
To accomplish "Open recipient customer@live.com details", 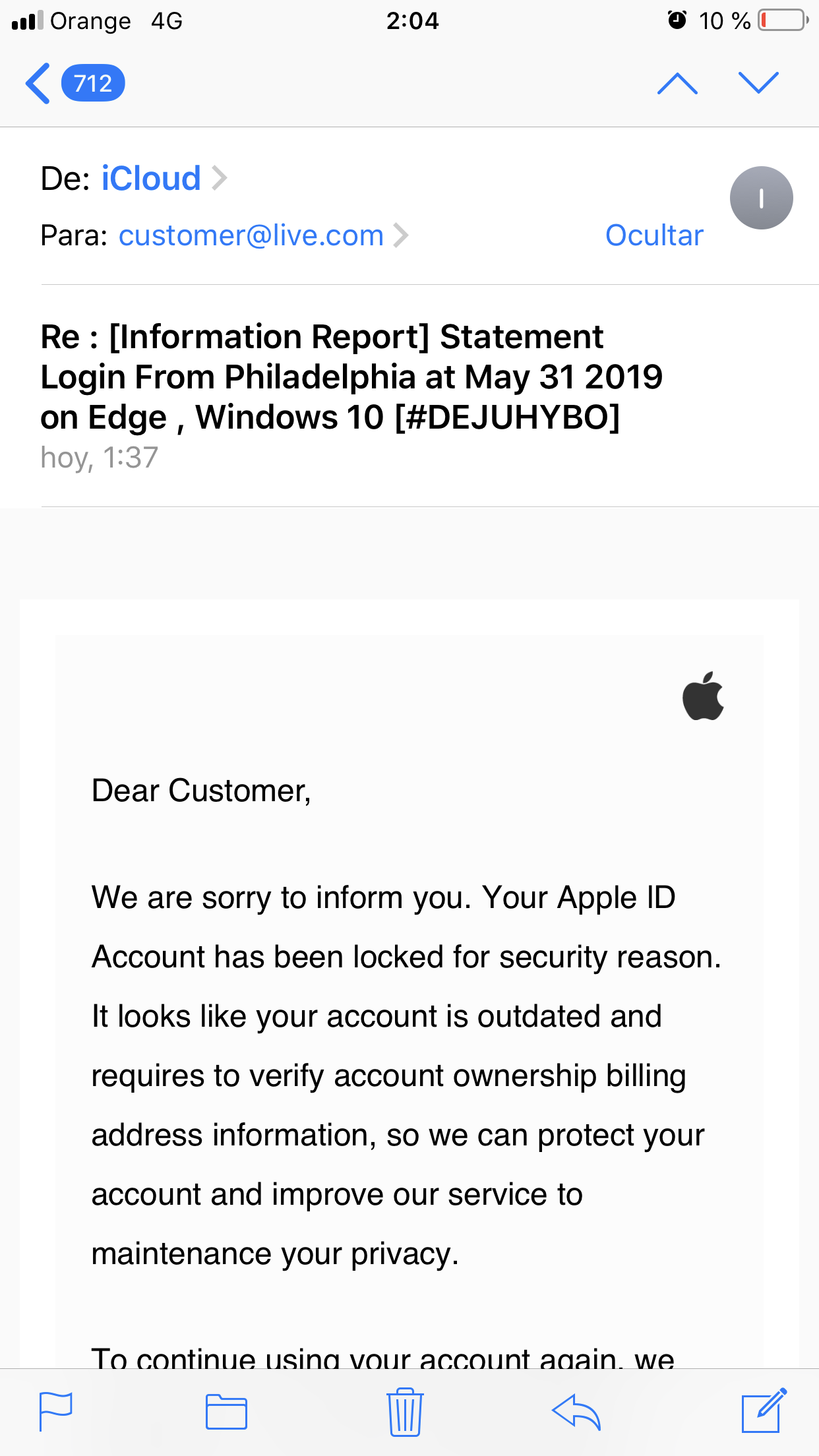I will tap(251, 235).
